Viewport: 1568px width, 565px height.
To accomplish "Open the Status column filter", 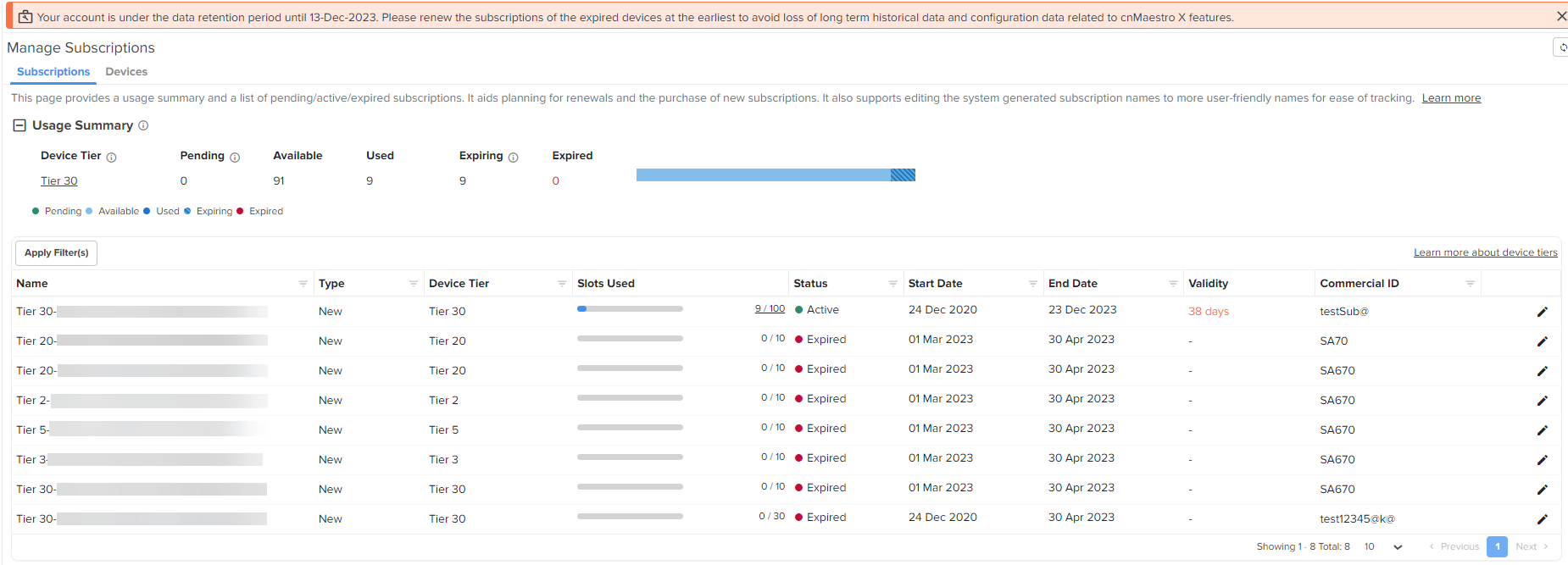I will [x=892, y=284].
